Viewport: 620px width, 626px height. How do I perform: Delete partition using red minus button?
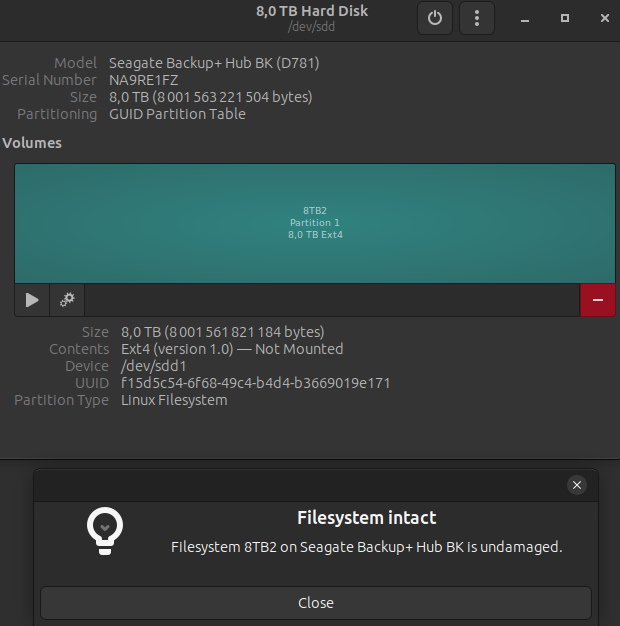pyautogui.click(x=597, y=299)
